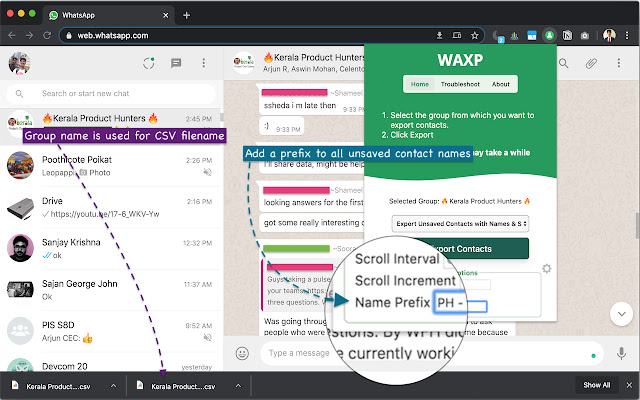This screenshot has width=640, height=400.
Task: Search within conversation magnifier icon
Action: [x=564, y=63]
